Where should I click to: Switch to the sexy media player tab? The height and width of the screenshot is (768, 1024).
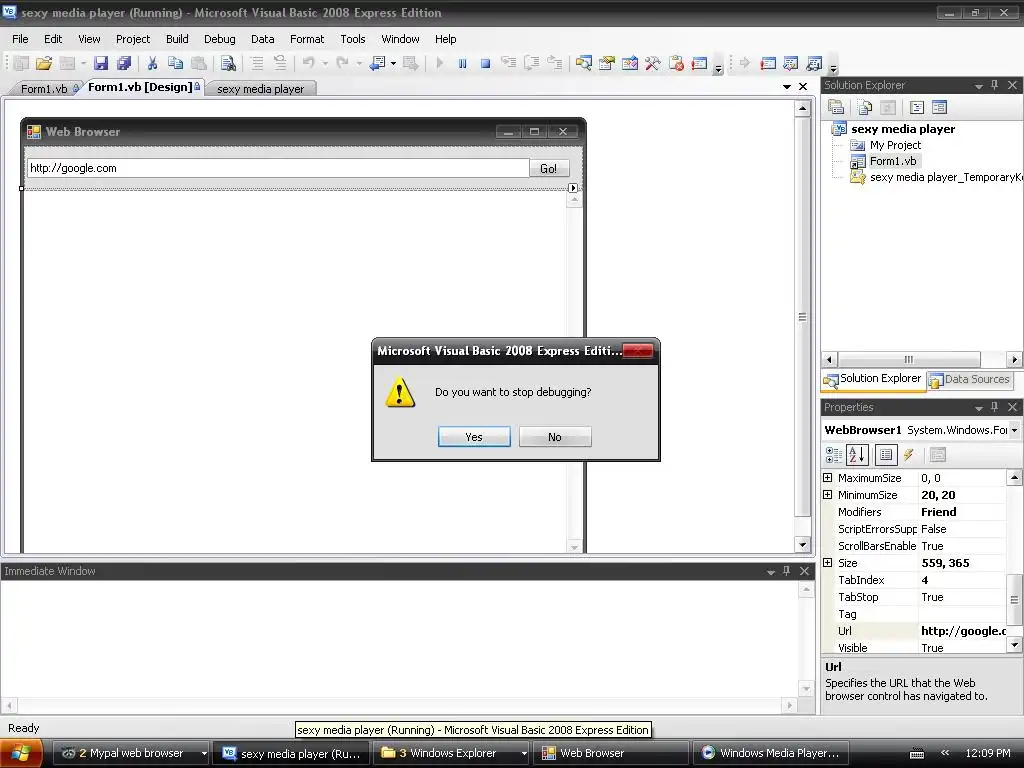[261, 89]
